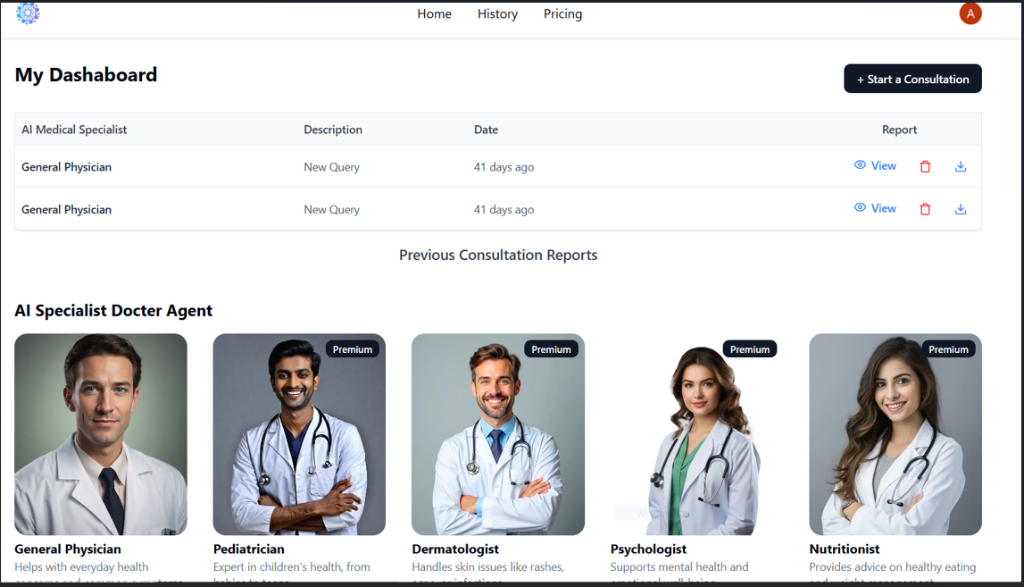1024x587 pixels.
Task: Click the 'AI Specialist Docter Agent' heading
Action: (114, 310)
